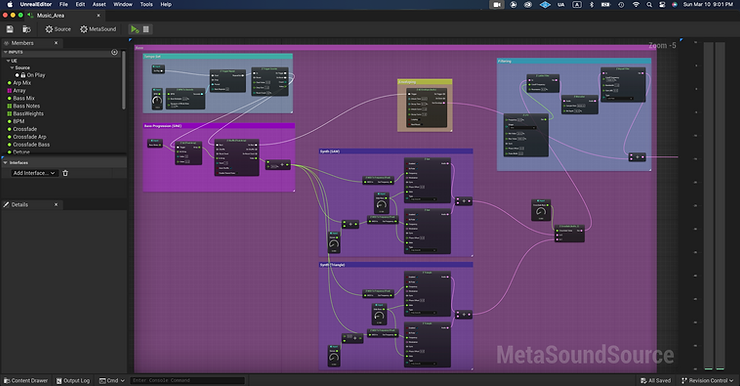Open the MetaSound settings
This screenshot has height=386, width=740.
coord(98,29)
